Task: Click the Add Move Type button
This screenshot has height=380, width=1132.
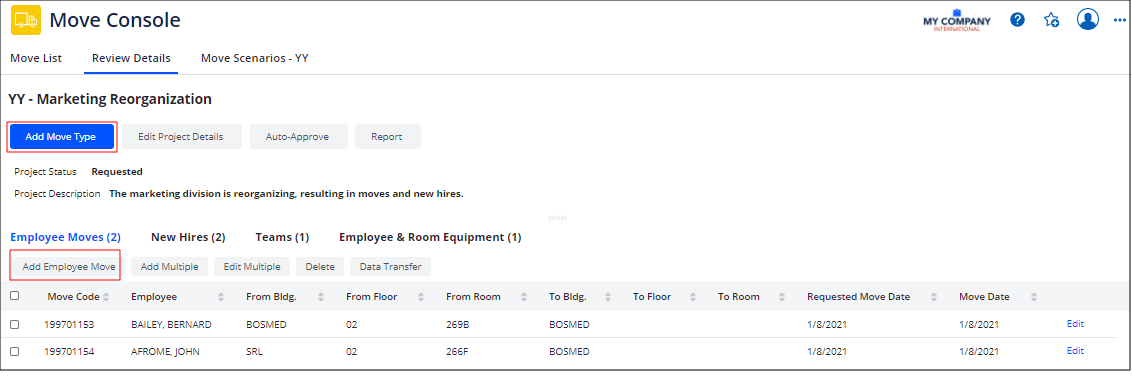Action: 61,137
